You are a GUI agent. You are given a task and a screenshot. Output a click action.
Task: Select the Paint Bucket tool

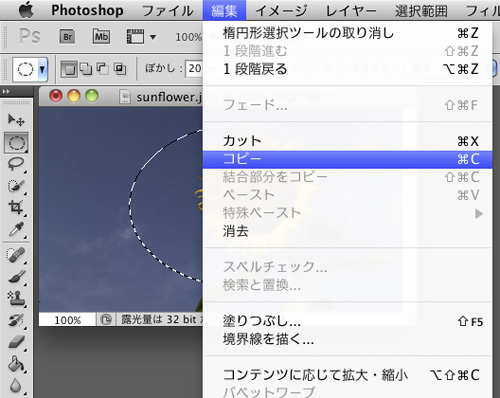click(x=16, y=364)
